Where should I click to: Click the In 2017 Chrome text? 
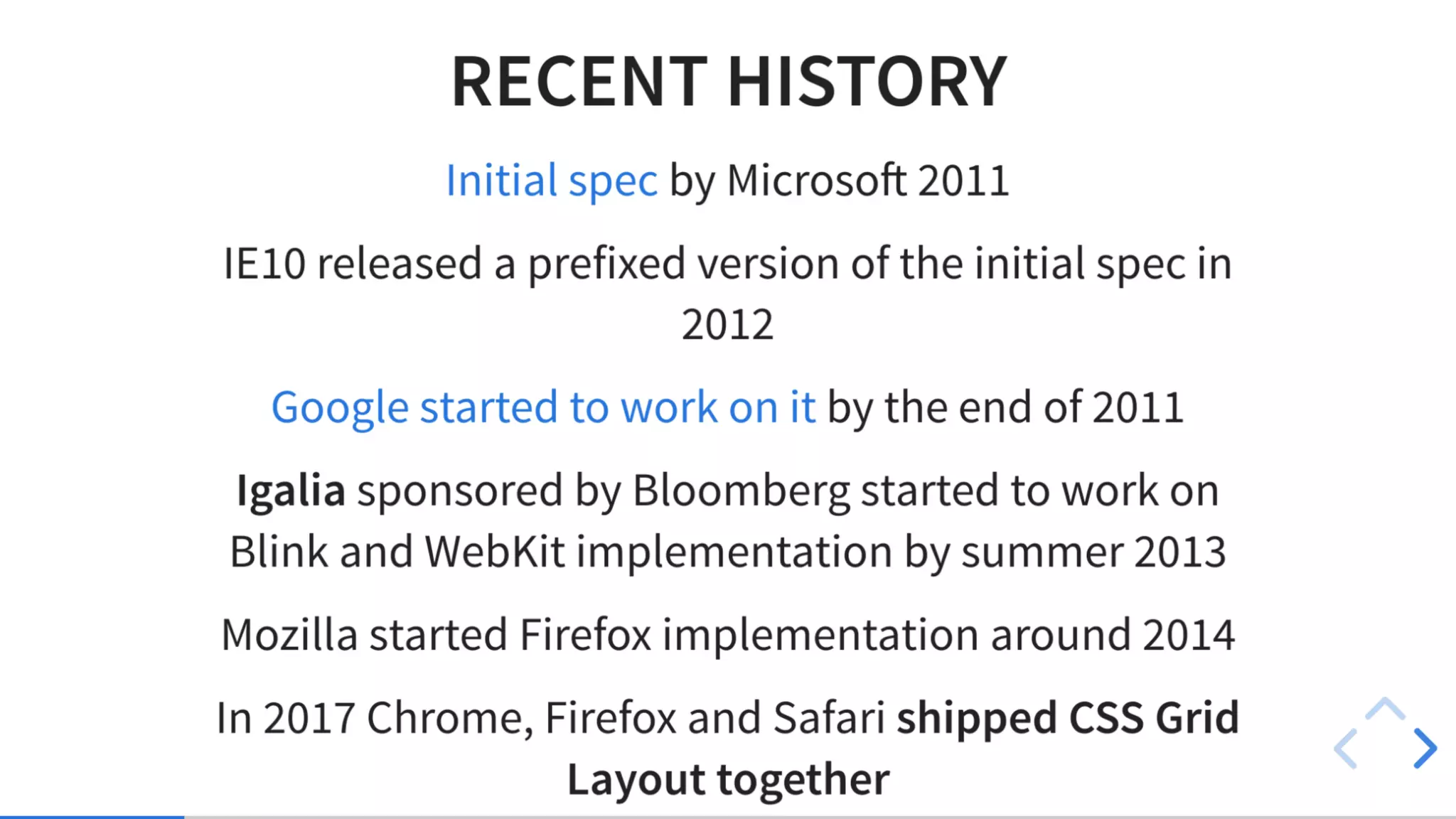click(375, 718)
